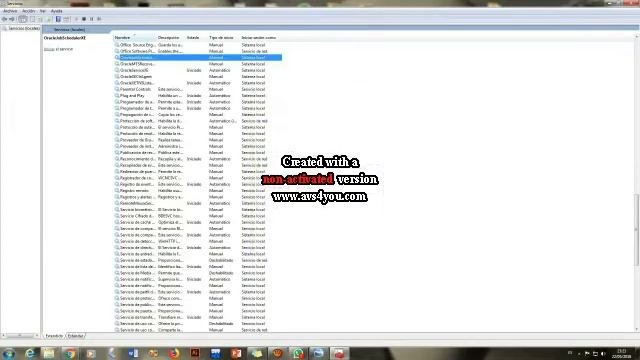Select the highlighted OracleJobSchedulerXE service row
The image size is (640, 360).
pyautogui.click(x=198, y=58)
